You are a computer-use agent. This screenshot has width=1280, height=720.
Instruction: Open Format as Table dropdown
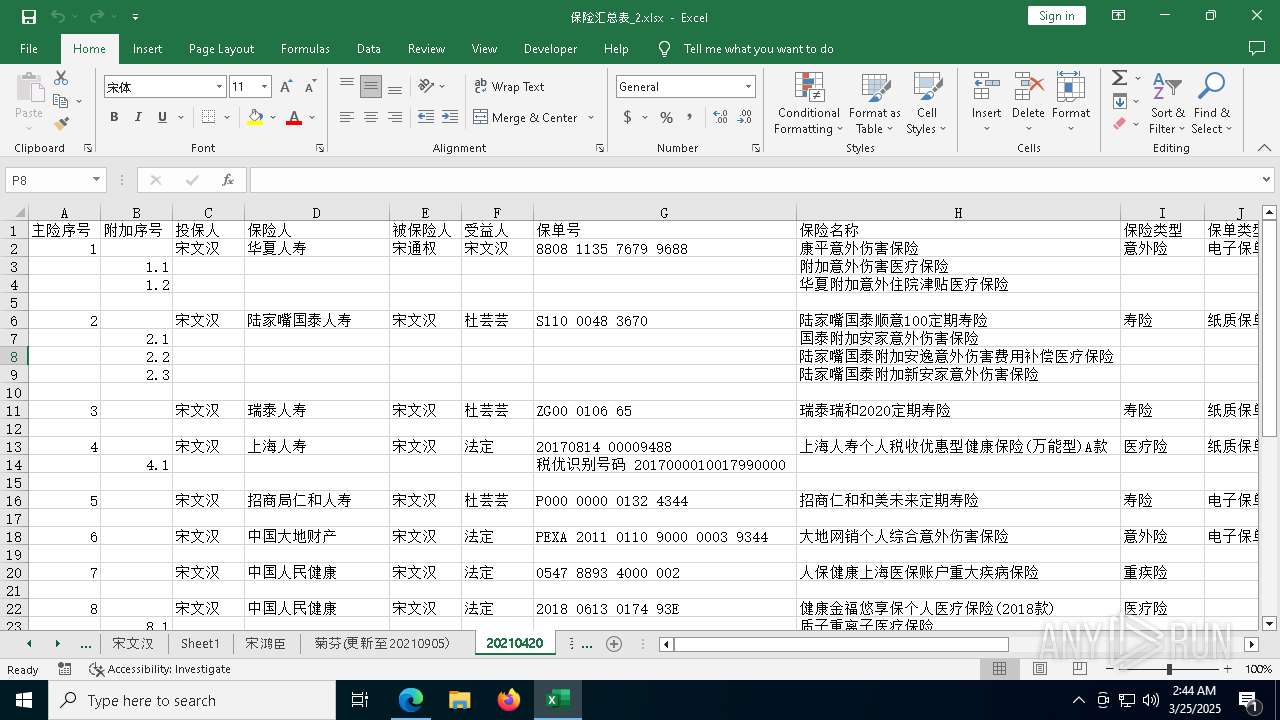[x=875, y=102]
